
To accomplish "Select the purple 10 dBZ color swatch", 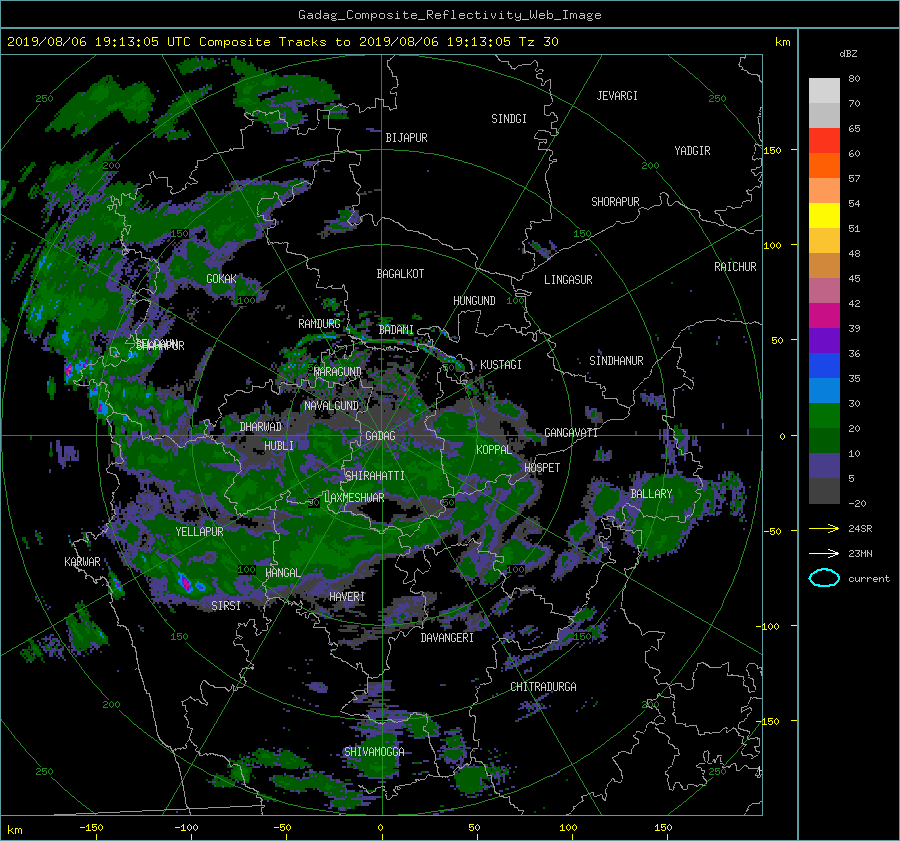I will pyautogui.click(x=824, y=466).
